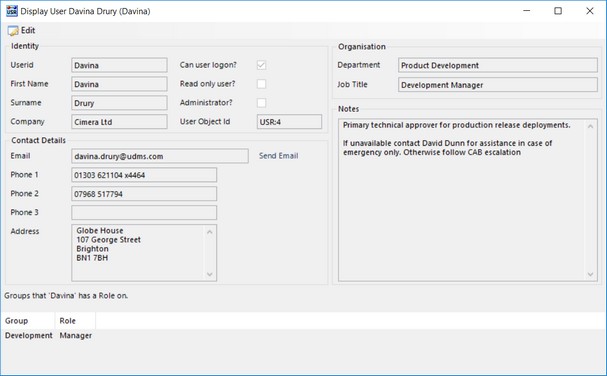Toggle the Can user logon checkbox

tap(262, 65)
